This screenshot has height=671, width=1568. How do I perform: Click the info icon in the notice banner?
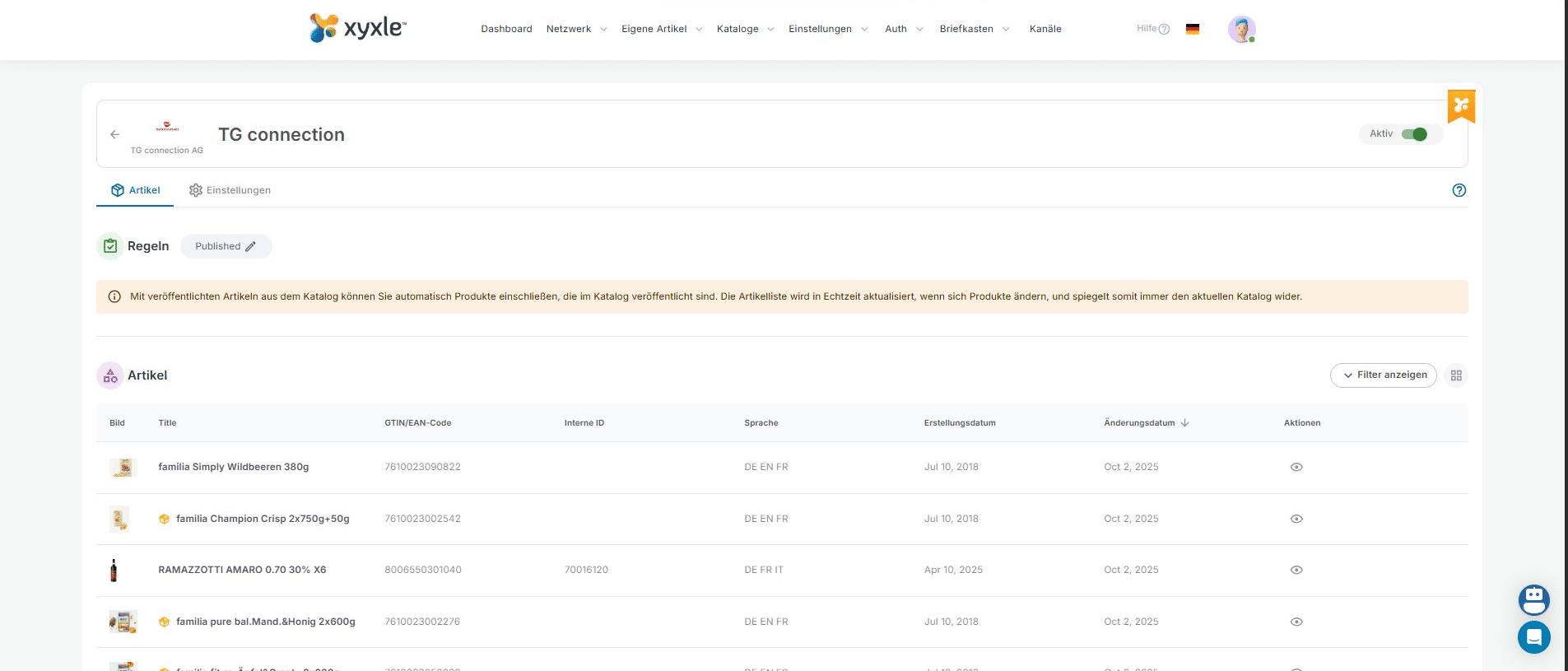(114, 296)
